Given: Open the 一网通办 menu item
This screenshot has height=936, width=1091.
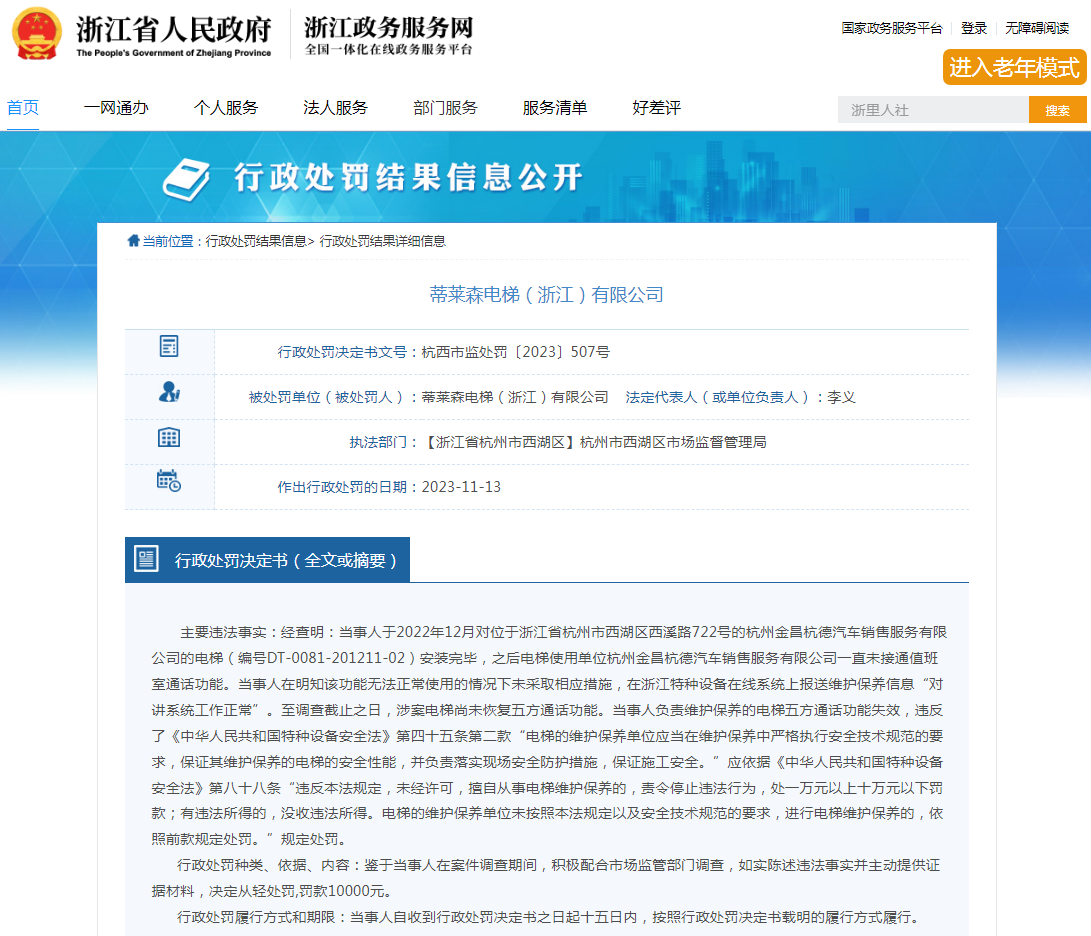Looking at the screenshot, I should click(116, 108).
